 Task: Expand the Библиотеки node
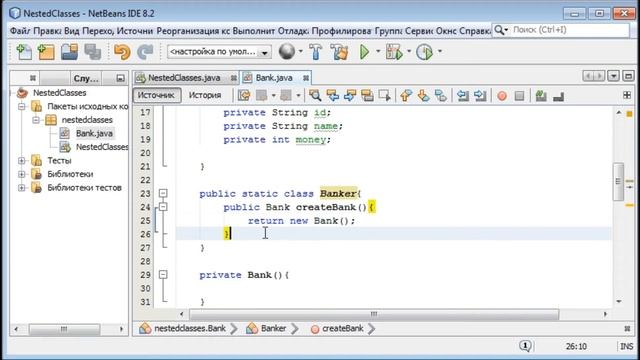click(22, 174)
